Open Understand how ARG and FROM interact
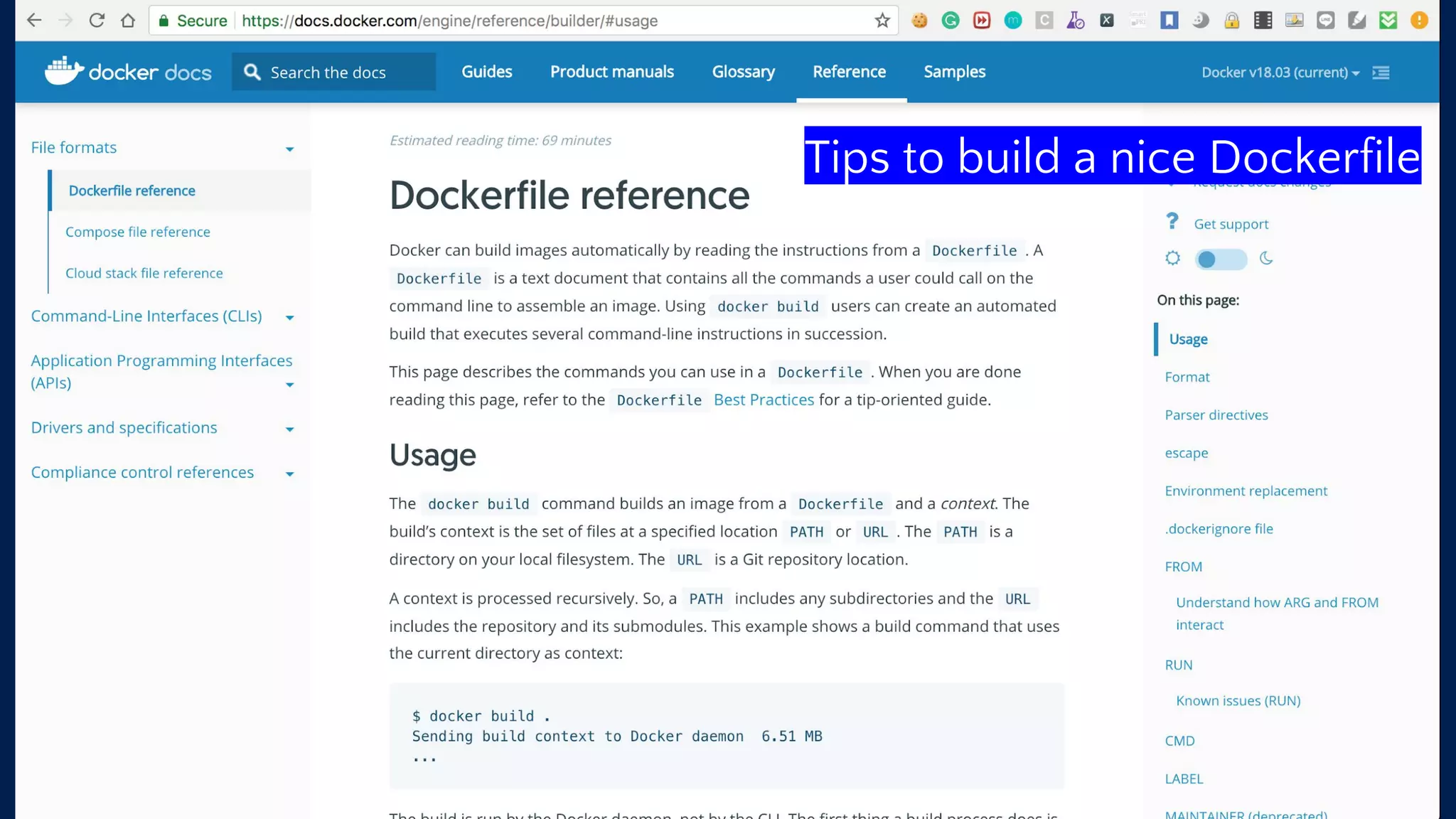Viewport: 1456px width, 819px height. [1277, 614]
